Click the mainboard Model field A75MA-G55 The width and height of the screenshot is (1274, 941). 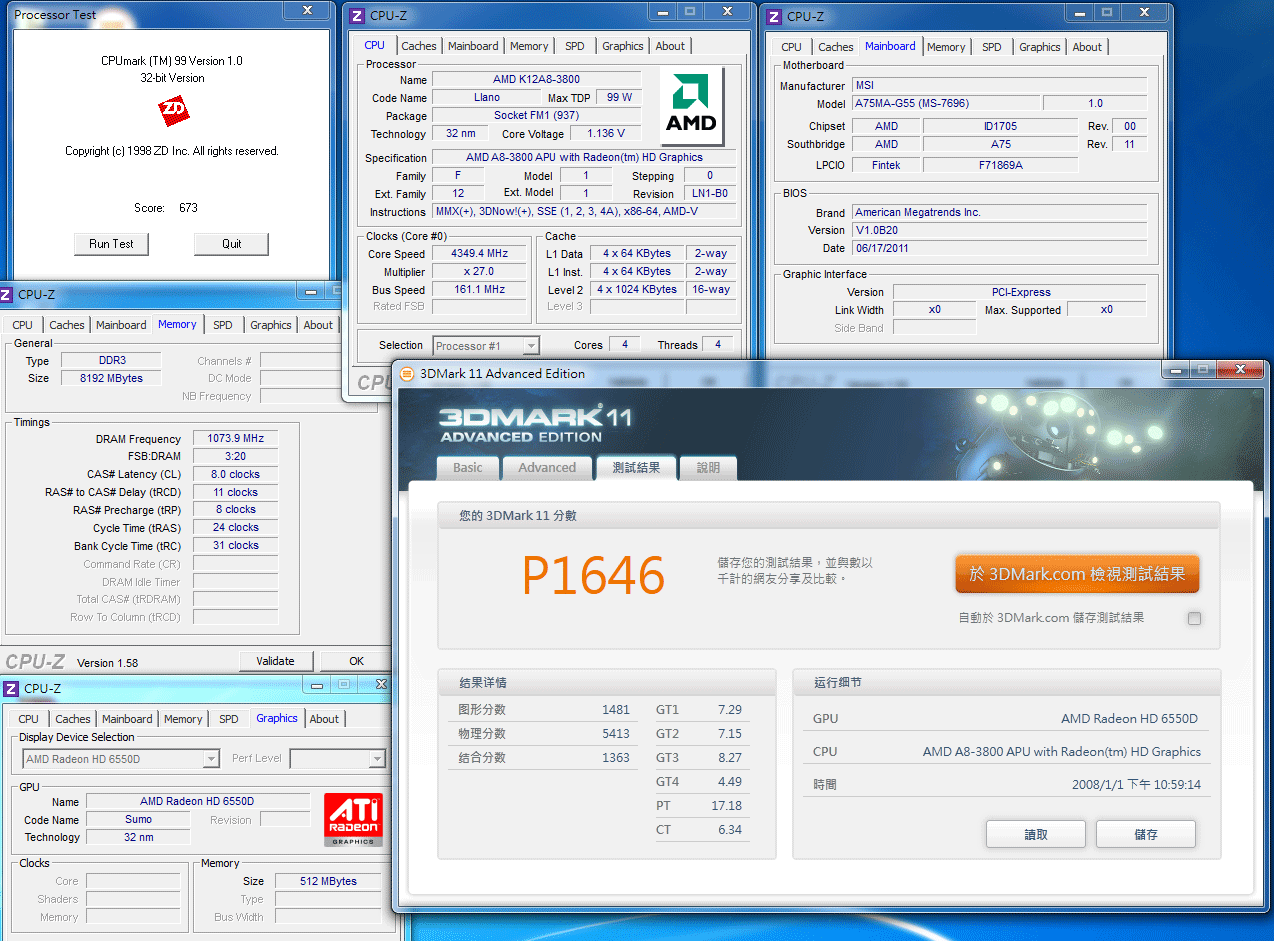(945, 104)
